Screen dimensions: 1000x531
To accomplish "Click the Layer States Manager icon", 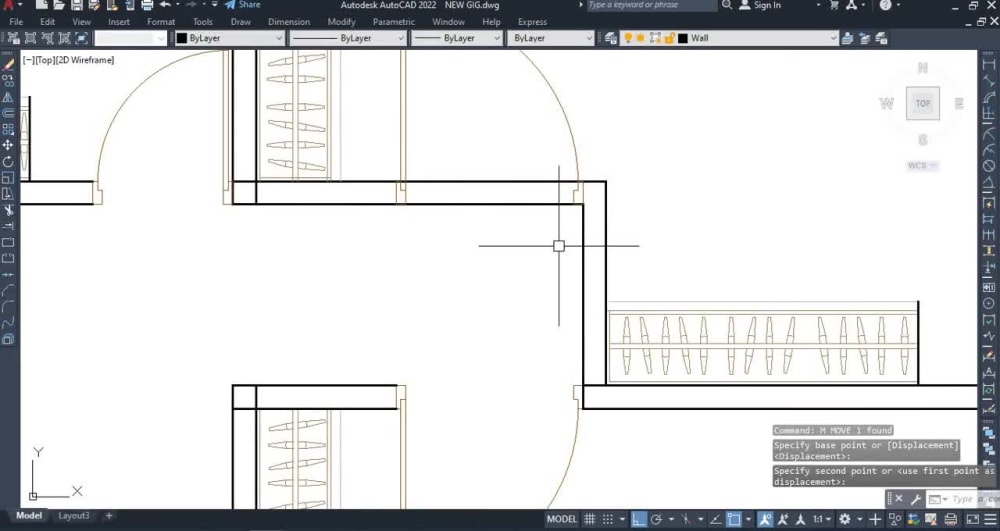I will (881, 38).
